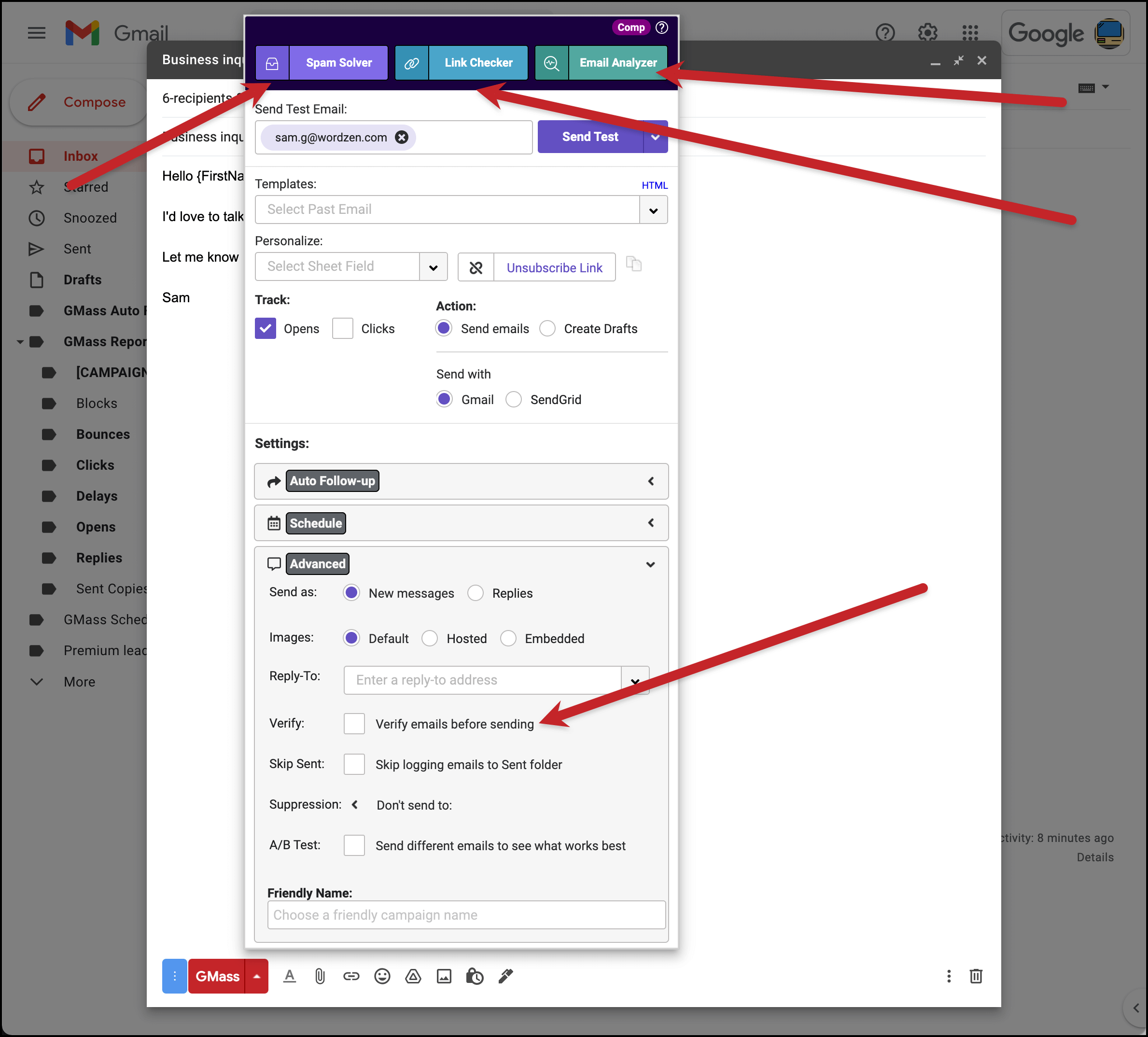The height and width of the screenshot is (1037, 1148).
Task: Discard draft with trash icon
Action: click(x=976, y=976)
